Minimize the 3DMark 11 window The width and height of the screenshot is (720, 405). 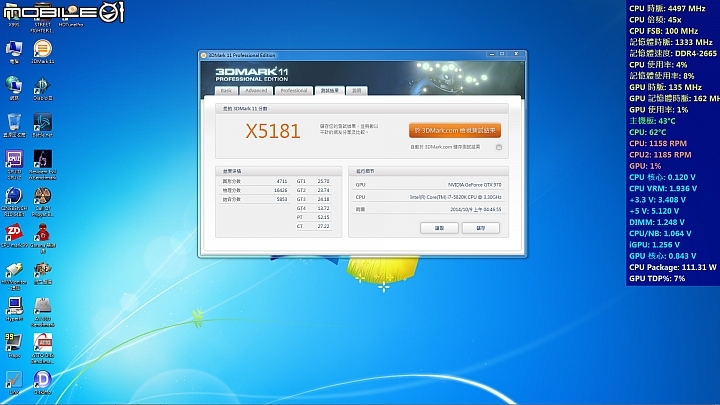[492, 54]
